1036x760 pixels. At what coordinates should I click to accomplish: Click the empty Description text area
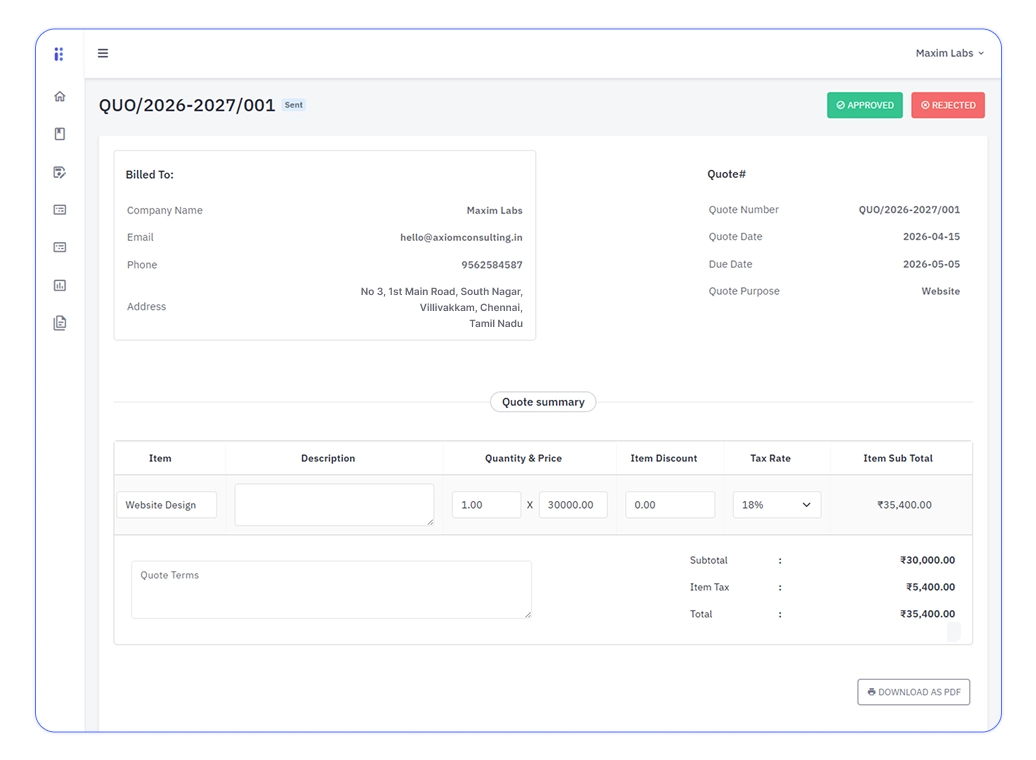tap(334, 505)
